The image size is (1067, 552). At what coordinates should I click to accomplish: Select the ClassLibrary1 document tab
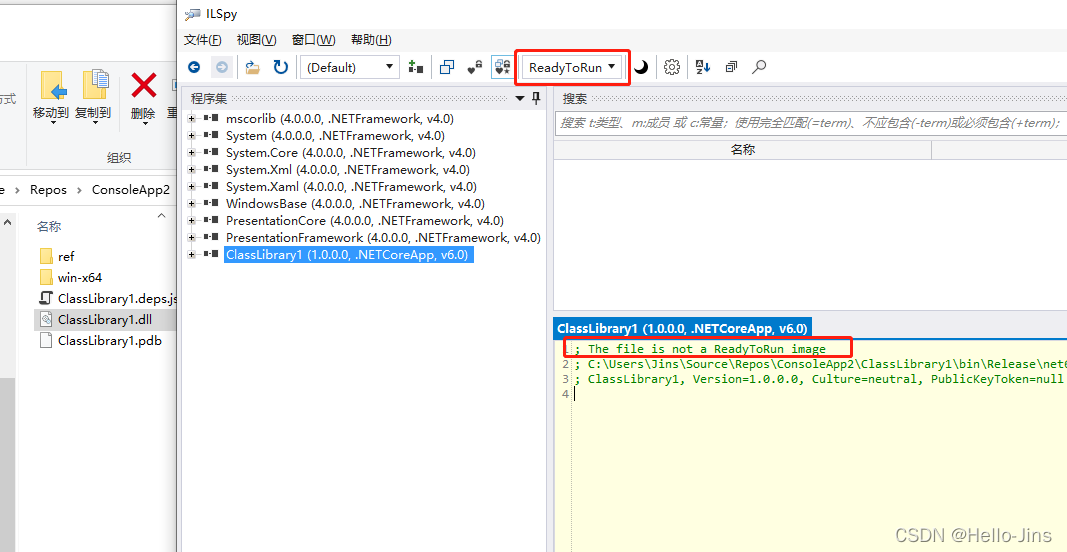tap(682, 328)
